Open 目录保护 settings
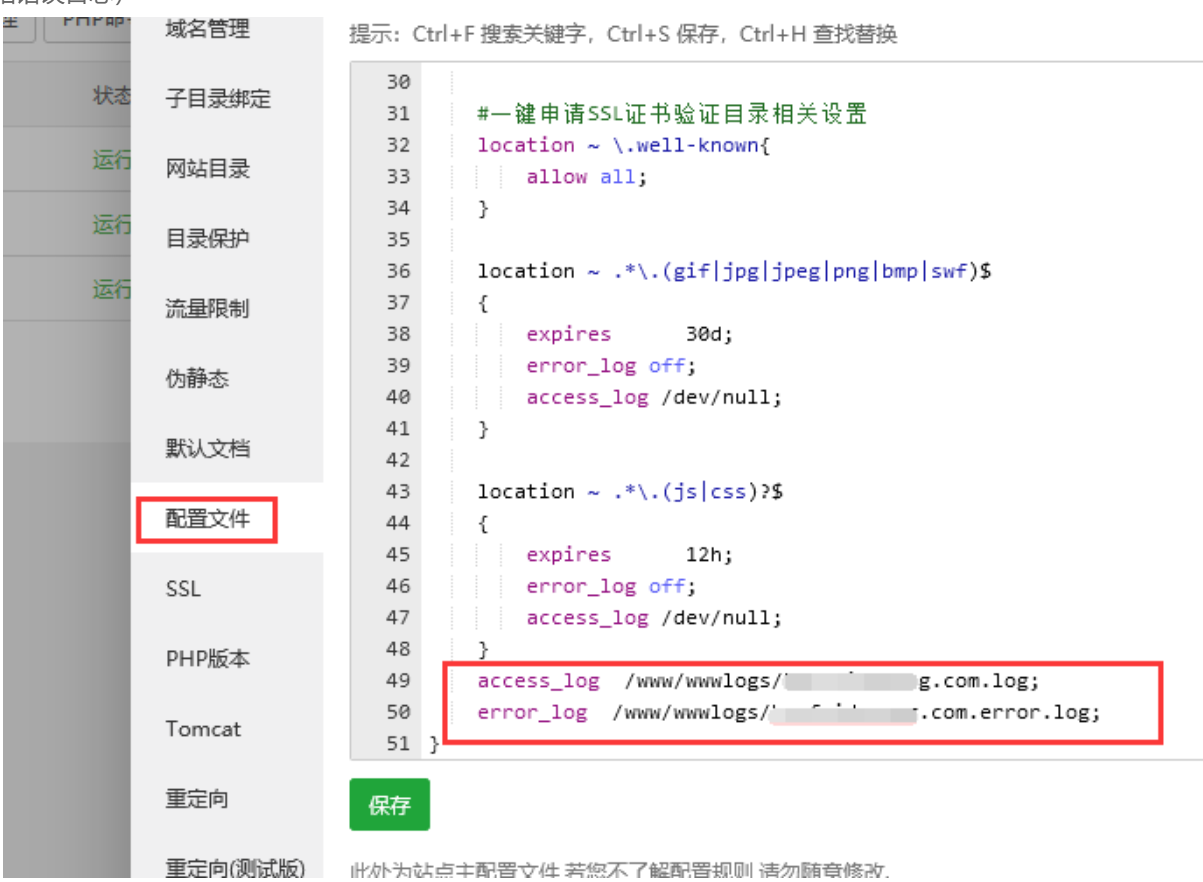 pos(207,239)
